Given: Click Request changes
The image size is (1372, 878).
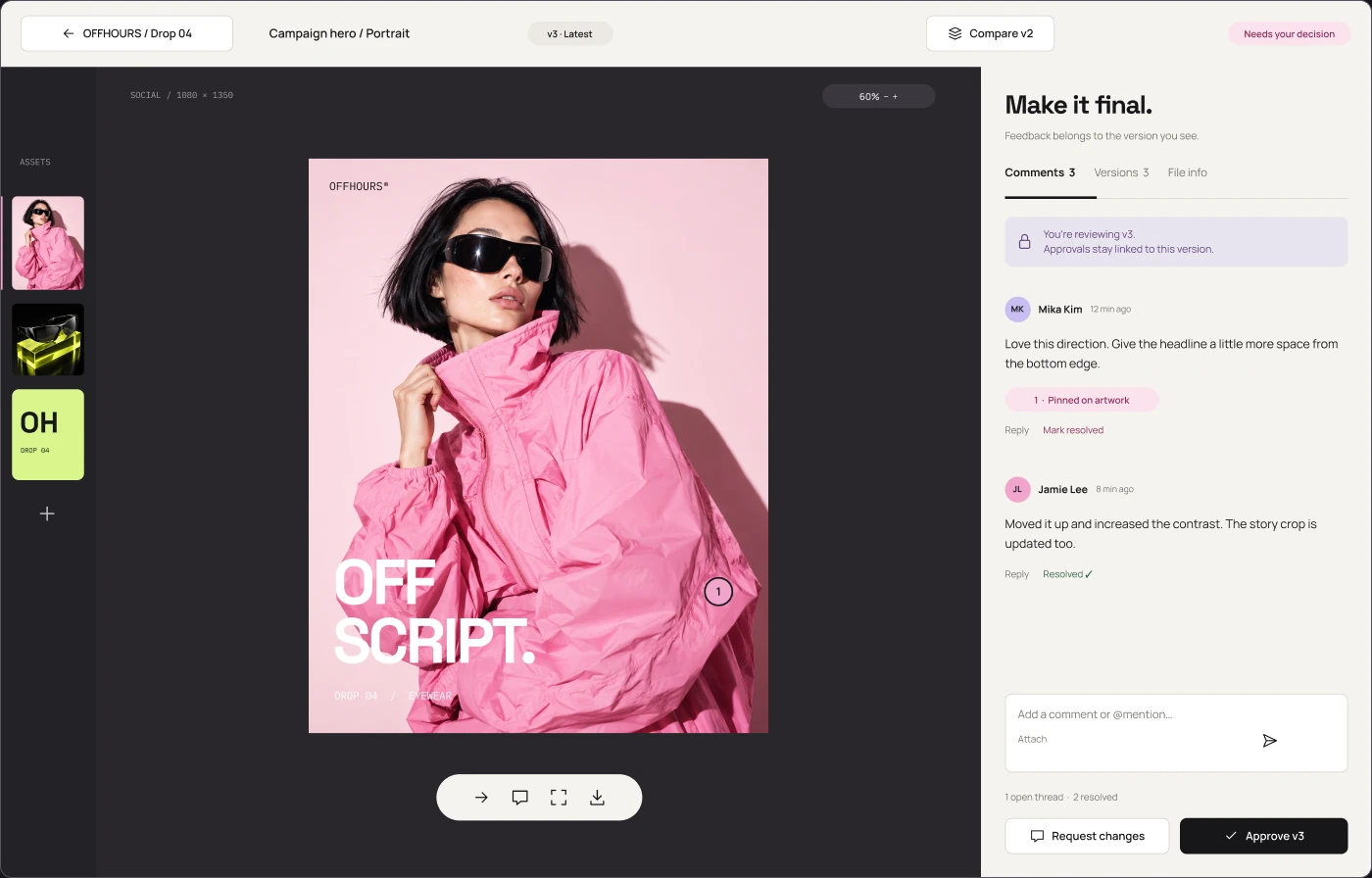Looking at the screenshot, I should (x=1087, y=836).
